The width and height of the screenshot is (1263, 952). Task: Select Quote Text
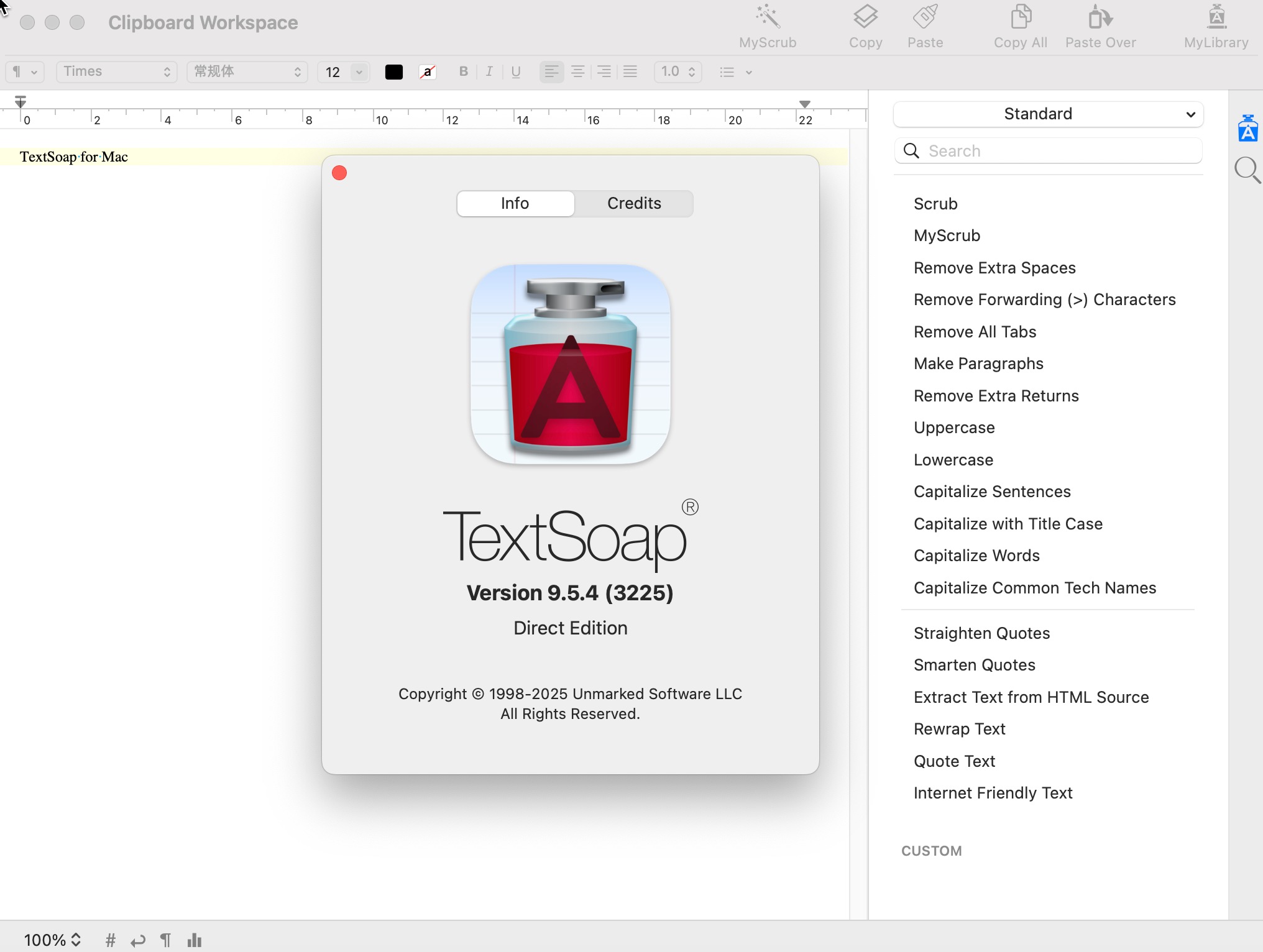click(x=954, y=761)
